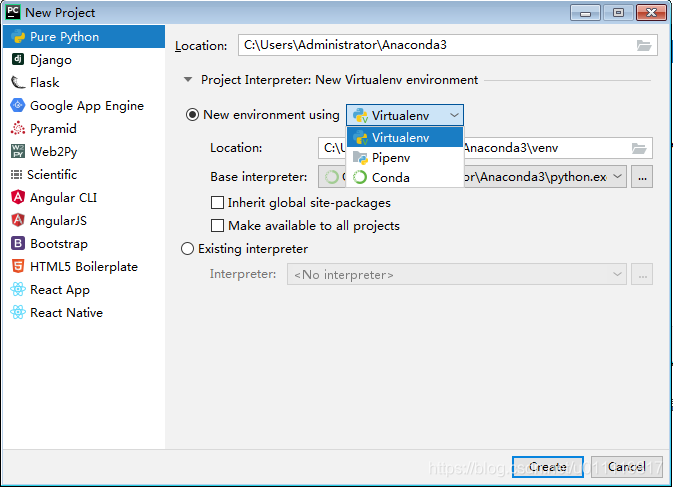This screenshot has width=673, height=487.
Task: Select Bootstrap project label
Action: 59,244
